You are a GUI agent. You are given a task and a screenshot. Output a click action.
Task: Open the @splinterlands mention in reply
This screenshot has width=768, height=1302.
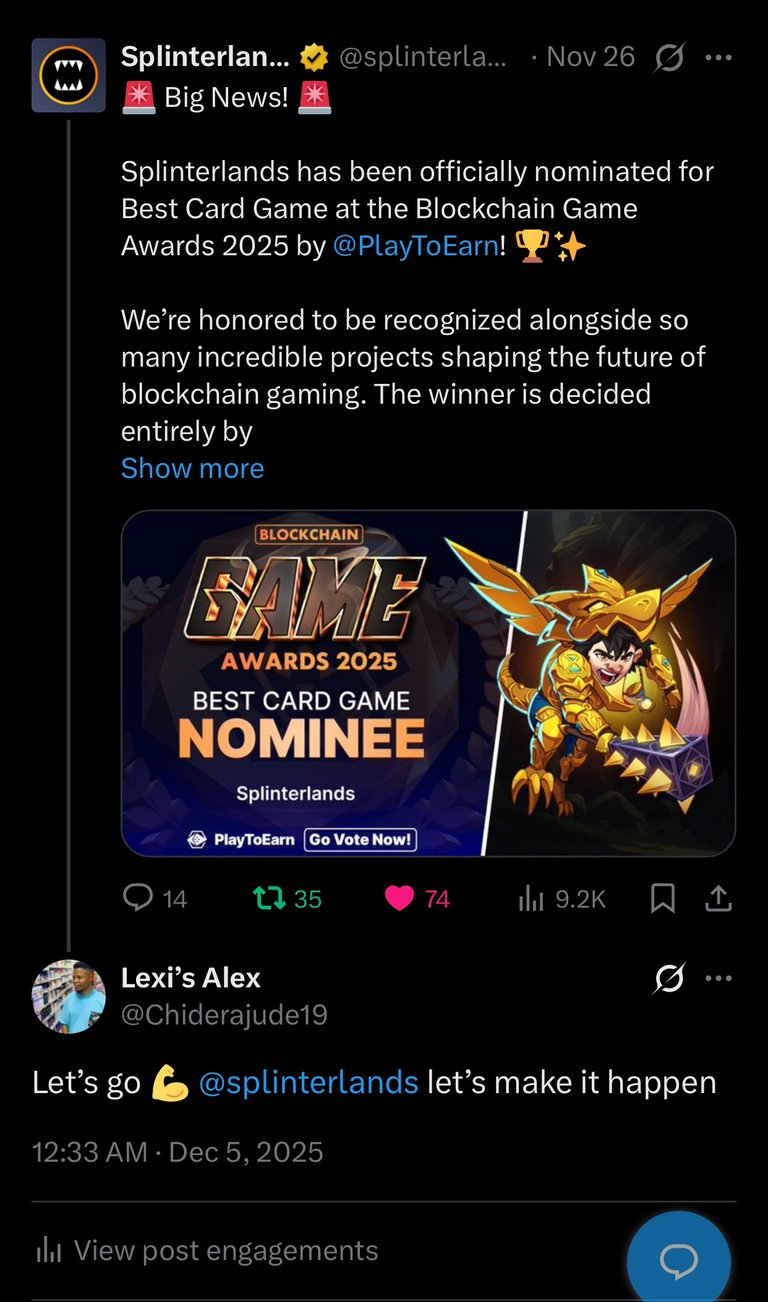308,1082
